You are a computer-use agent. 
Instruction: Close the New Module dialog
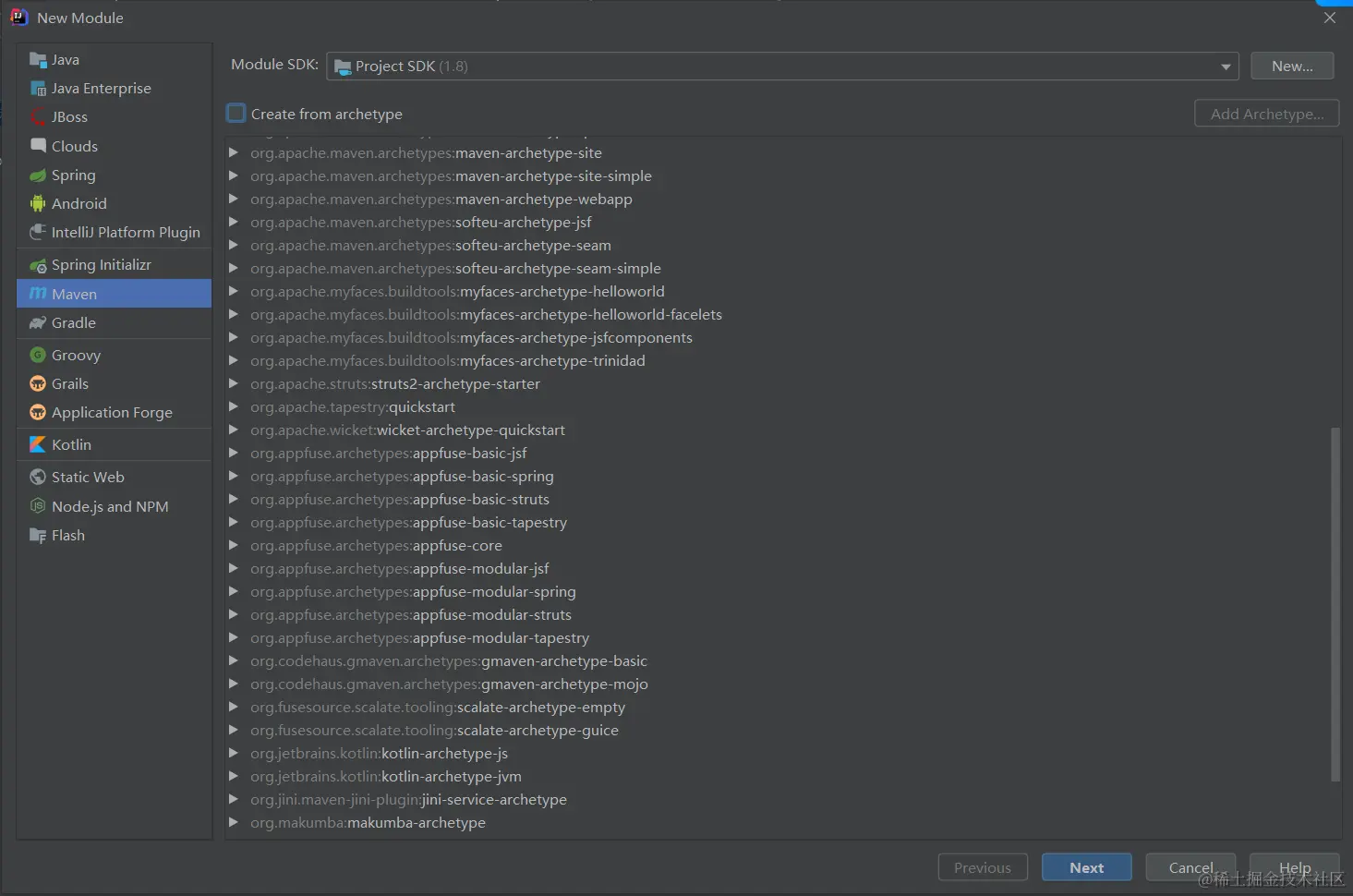coord(1330,18)
